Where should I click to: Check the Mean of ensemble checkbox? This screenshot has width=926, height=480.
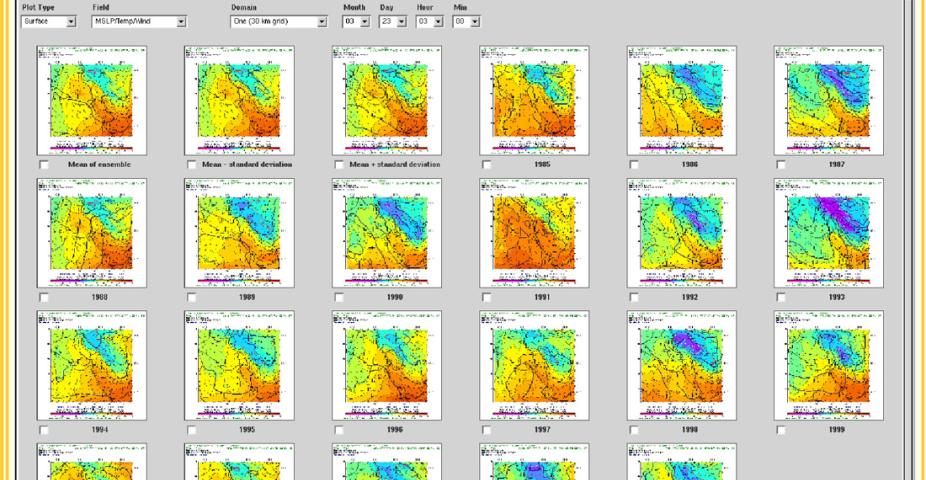click(45, 164)
